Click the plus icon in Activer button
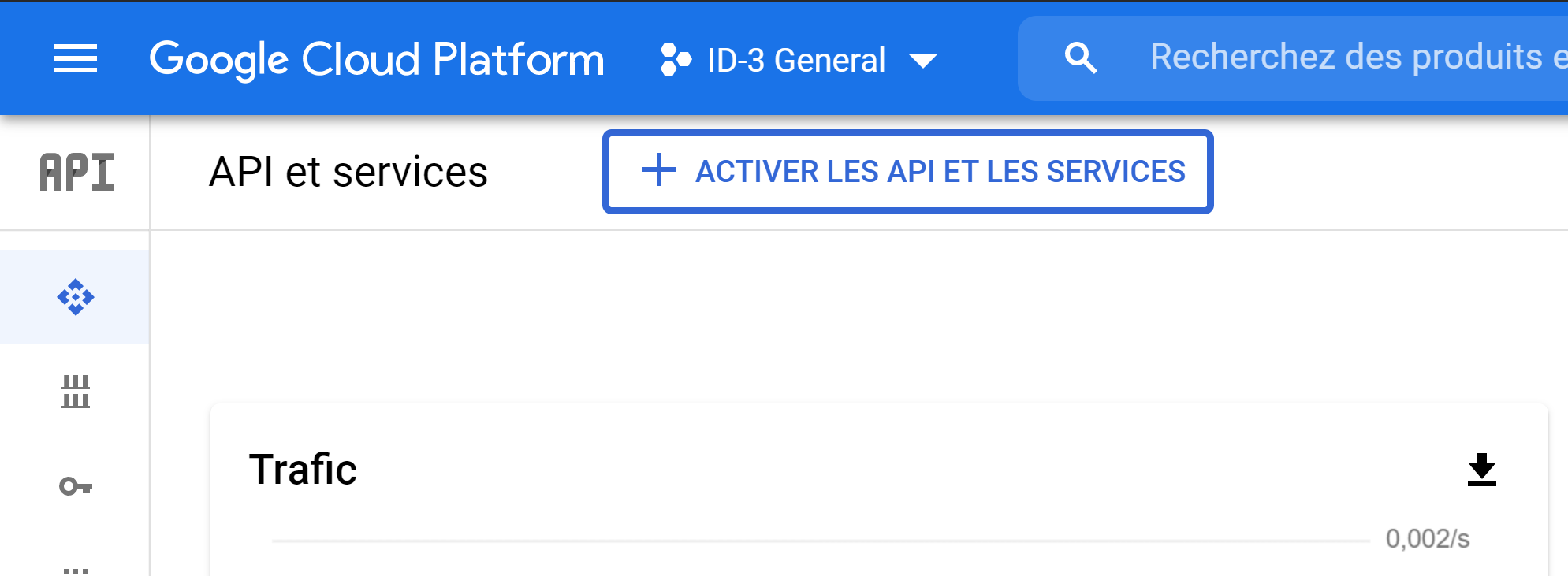Viewport: 1568px width, 576px height. tap(659, 171)
